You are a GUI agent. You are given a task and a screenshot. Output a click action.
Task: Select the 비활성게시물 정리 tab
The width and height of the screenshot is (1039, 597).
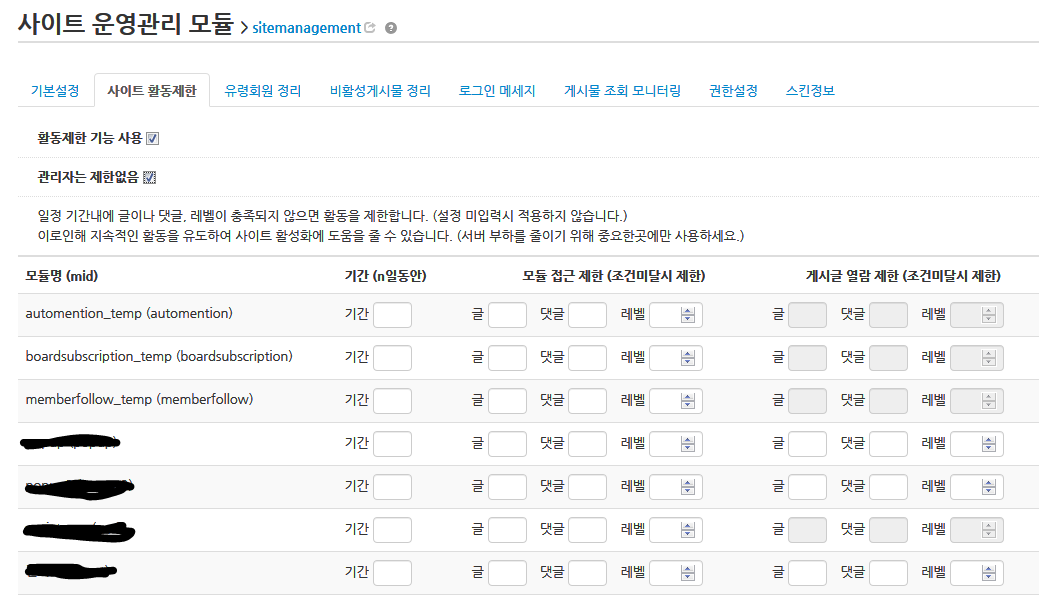[379, 89]
